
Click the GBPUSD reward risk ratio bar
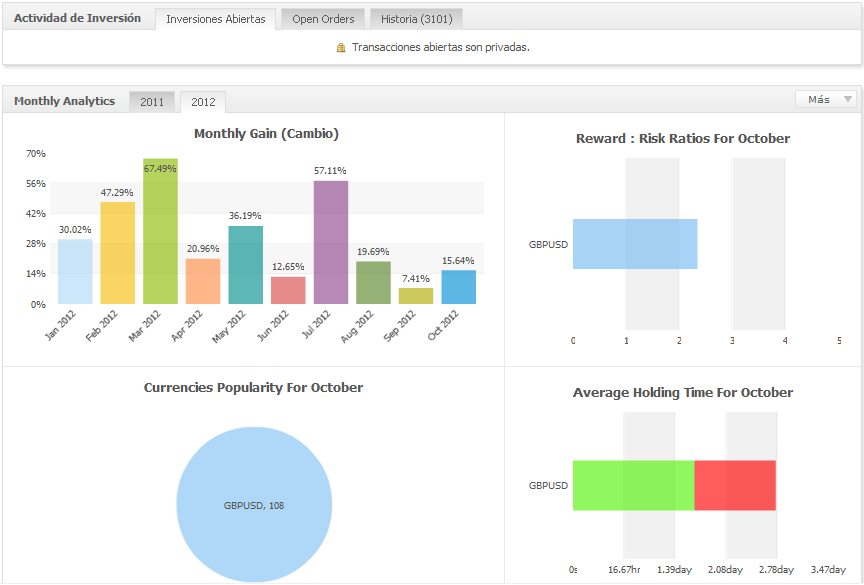634,244
